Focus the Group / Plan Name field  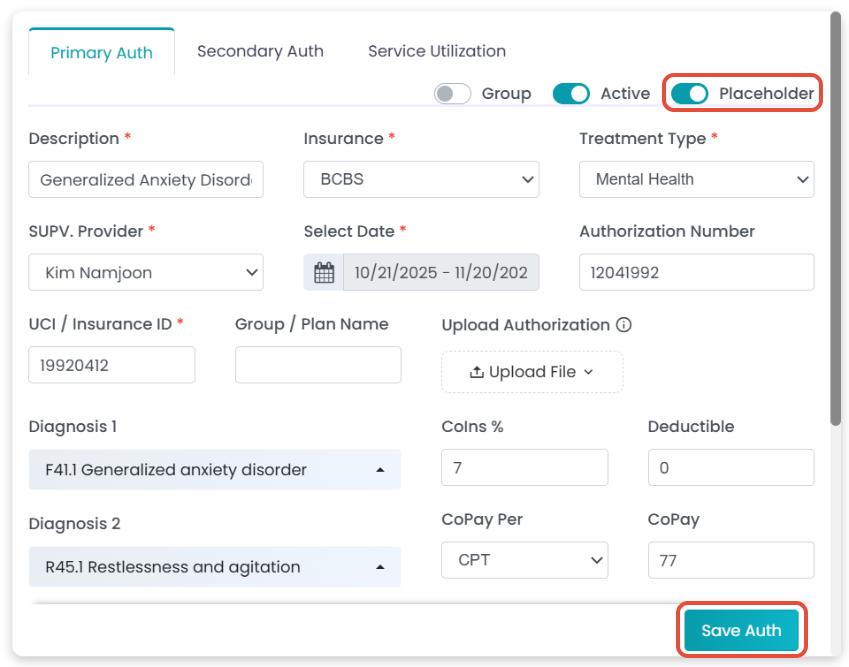318,365
